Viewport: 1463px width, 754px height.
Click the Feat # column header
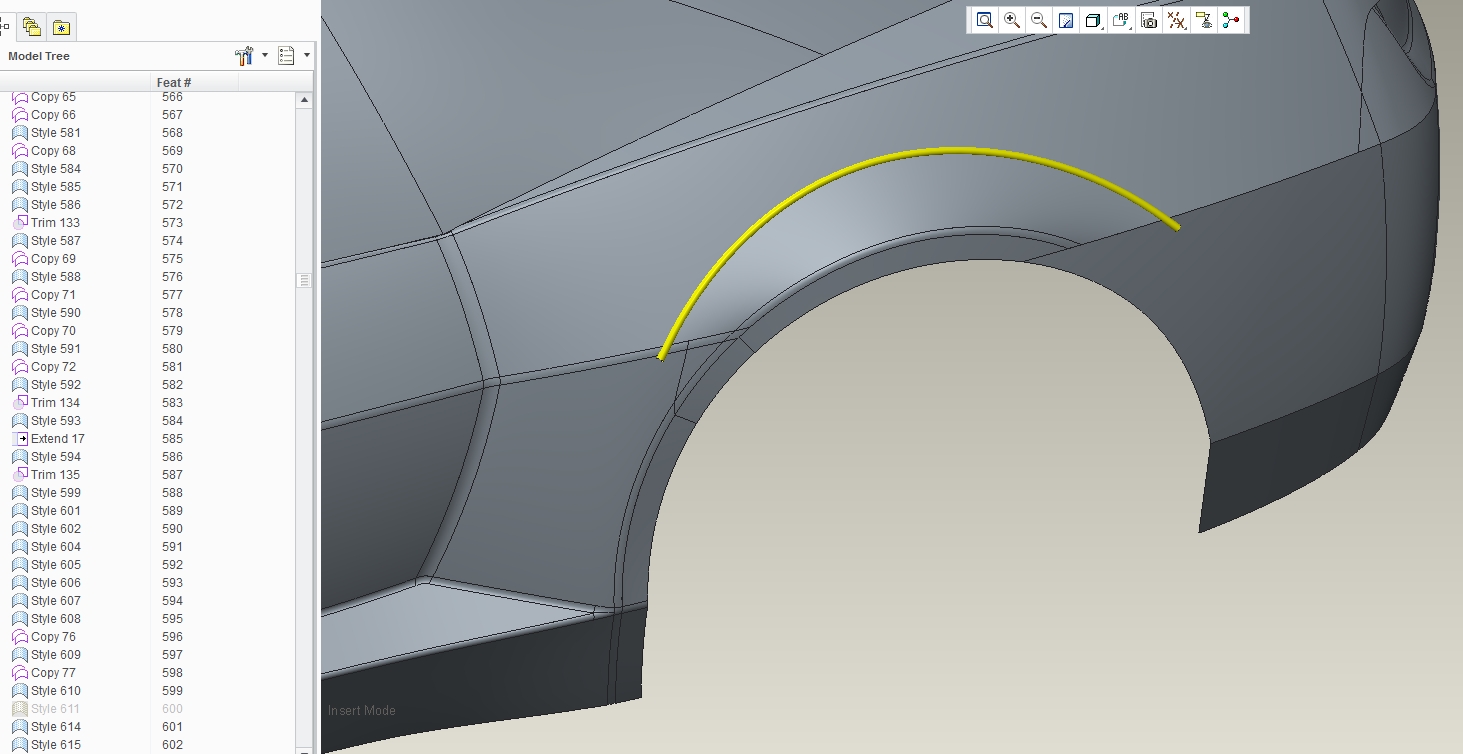tap(174, 82)
